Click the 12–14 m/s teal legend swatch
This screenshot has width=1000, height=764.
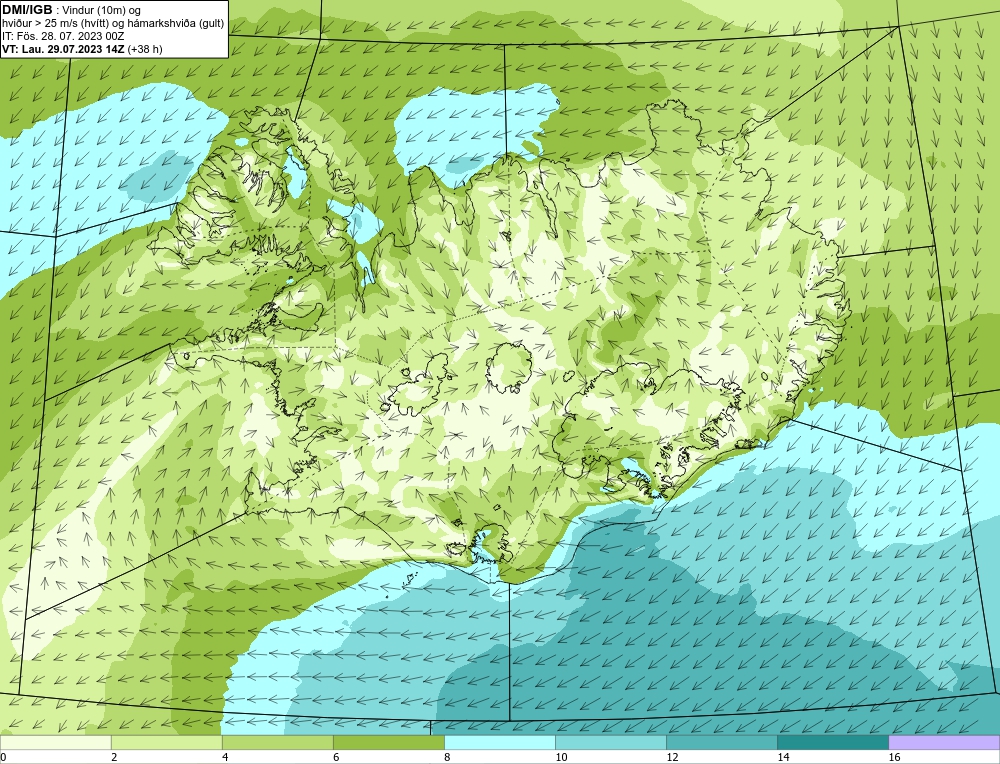click(721, 742)
